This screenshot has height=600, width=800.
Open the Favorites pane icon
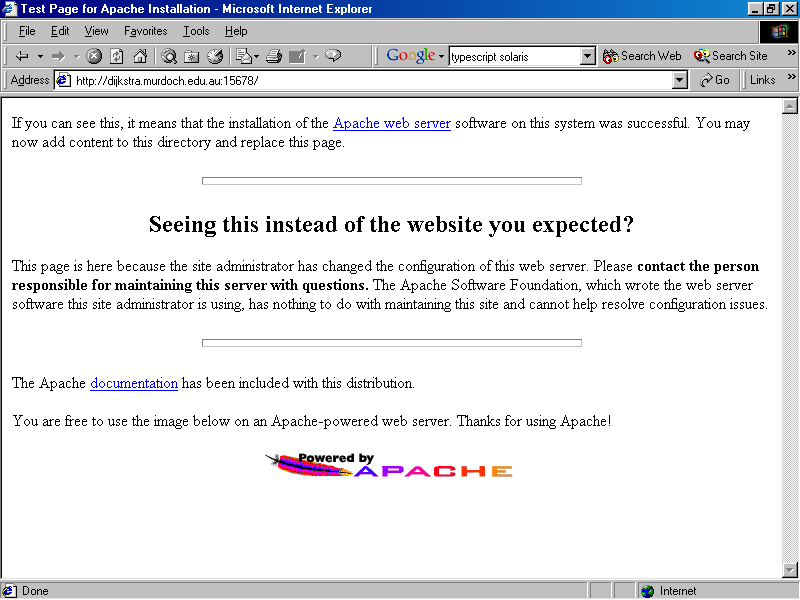192,56
